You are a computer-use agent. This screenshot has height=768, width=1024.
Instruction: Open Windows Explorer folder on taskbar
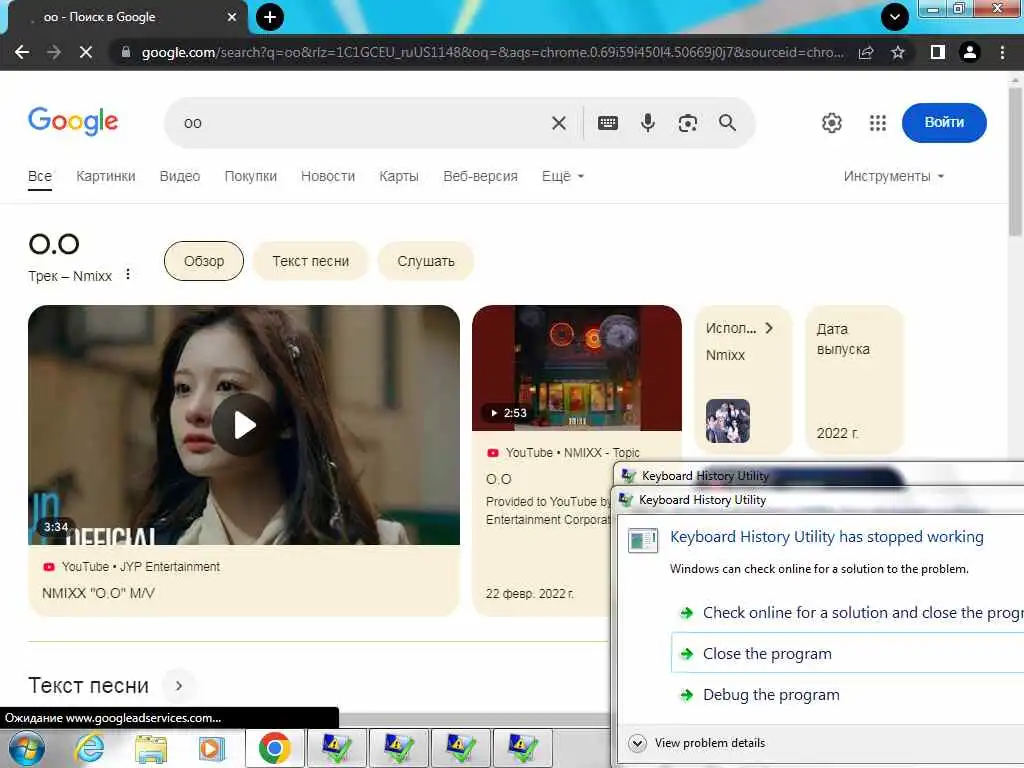(x=151, y=748)
